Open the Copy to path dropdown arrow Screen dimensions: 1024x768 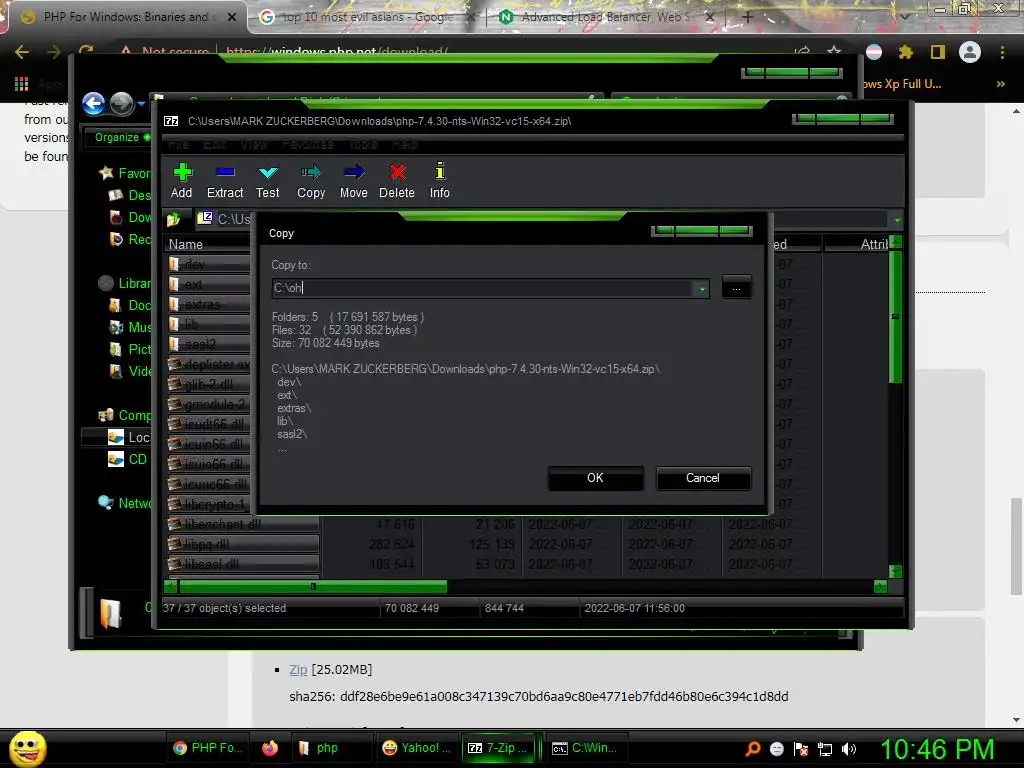tap(702, 288)
